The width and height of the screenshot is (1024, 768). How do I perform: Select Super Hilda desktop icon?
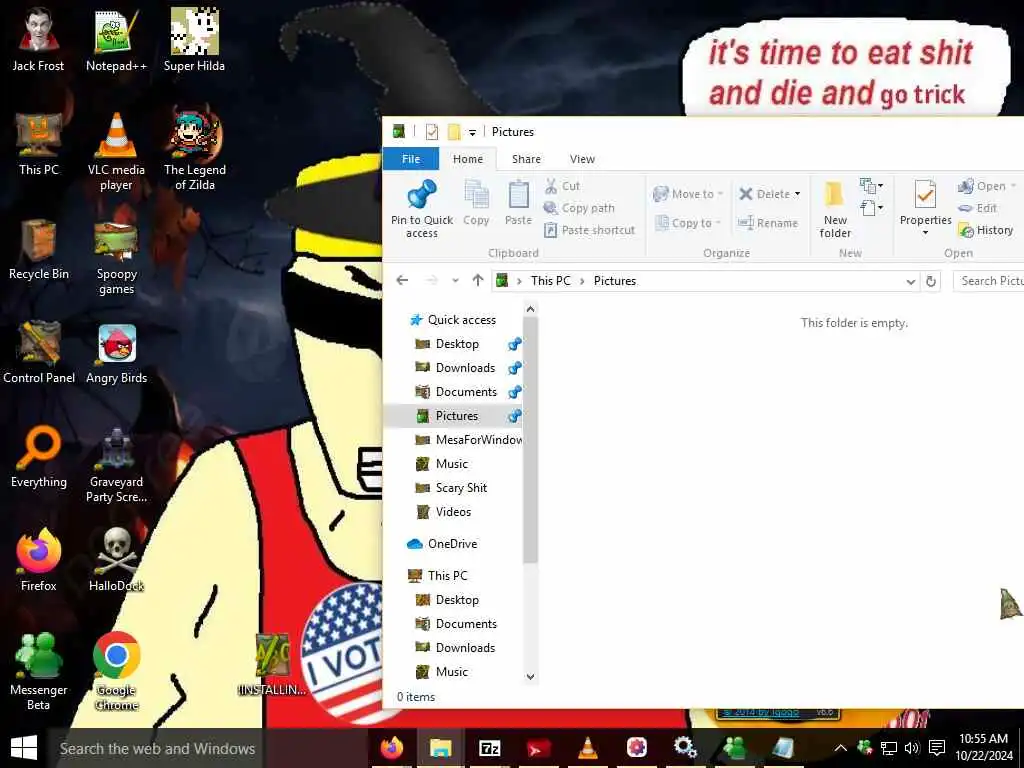point(194,39)
